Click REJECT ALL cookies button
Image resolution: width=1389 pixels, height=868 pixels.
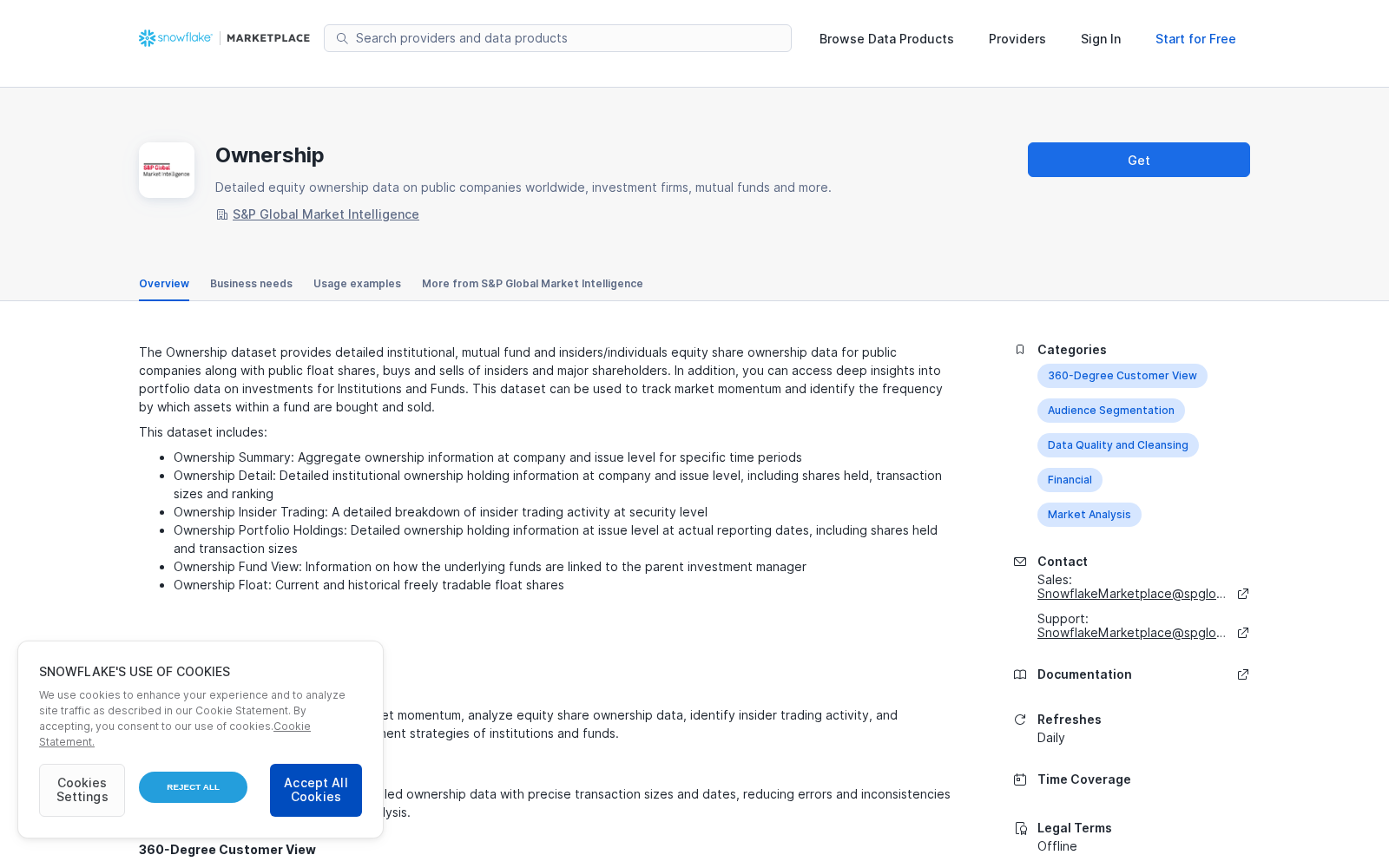pos(193,787)
